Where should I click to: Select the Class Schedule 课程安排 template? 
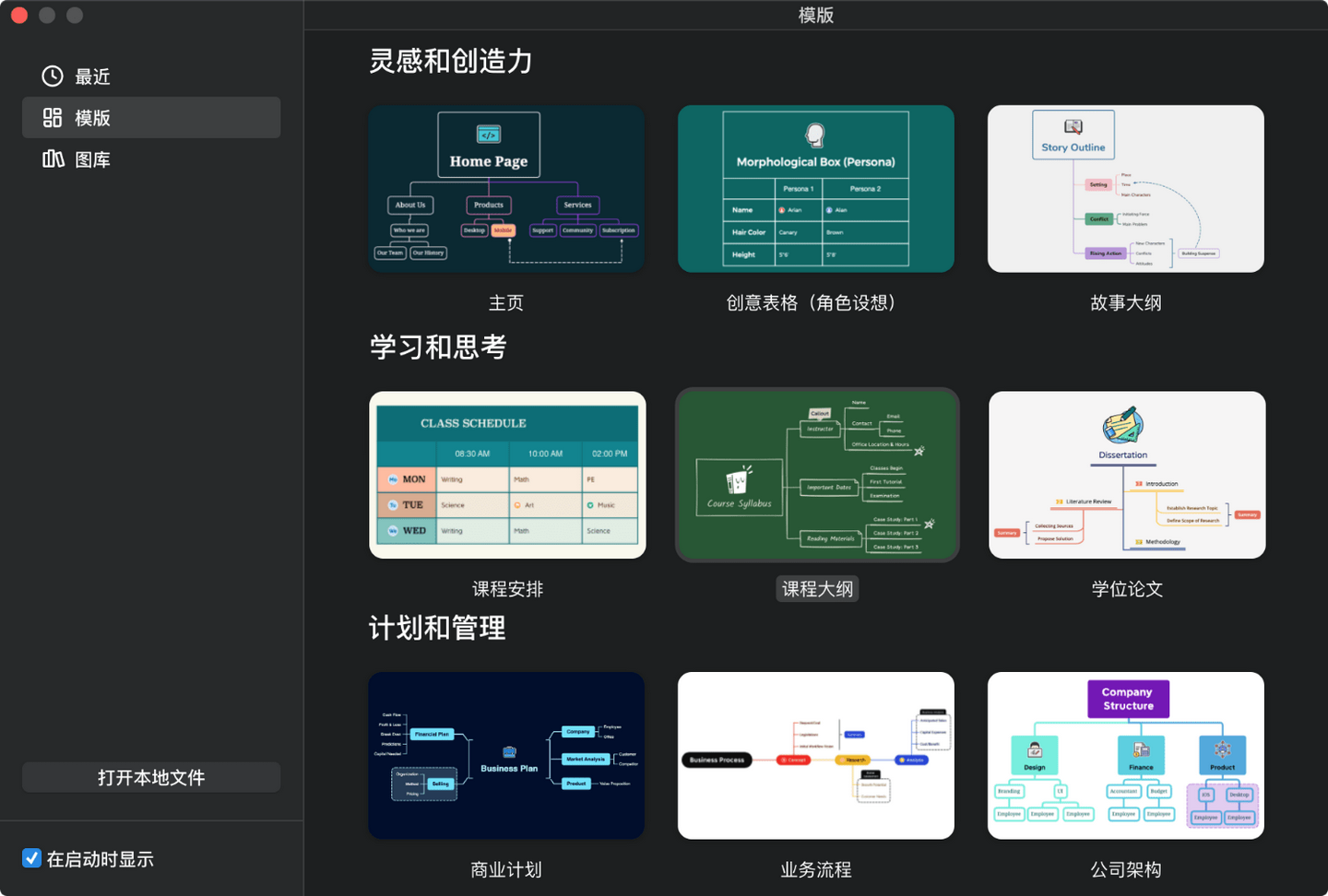[506, 475]
